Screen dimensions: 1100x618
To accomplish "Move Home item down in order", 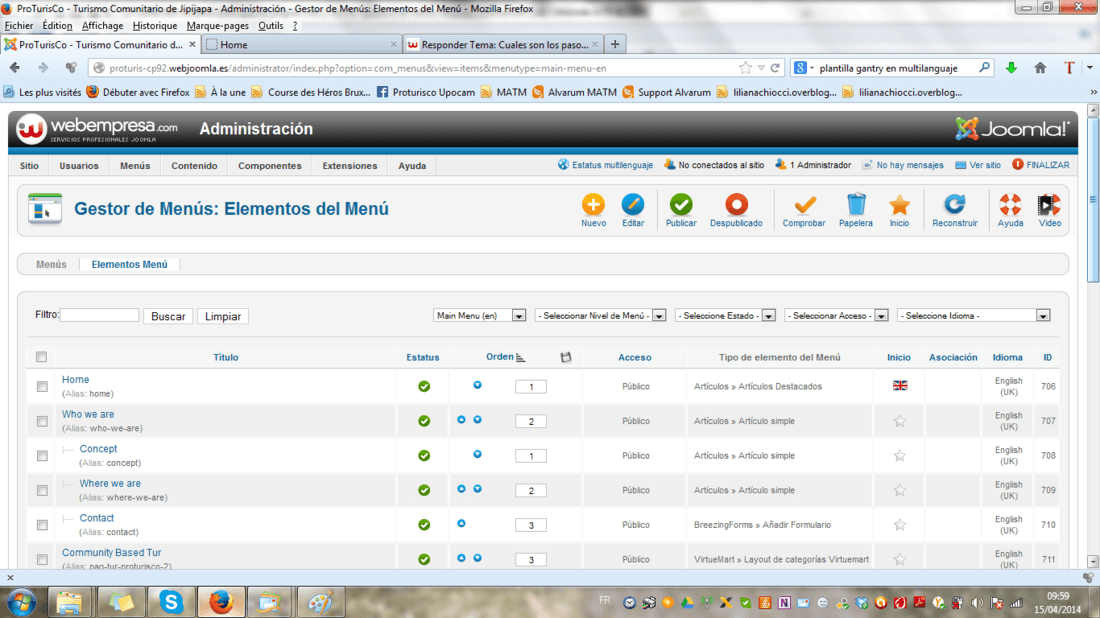I will [x=477, y=385].
